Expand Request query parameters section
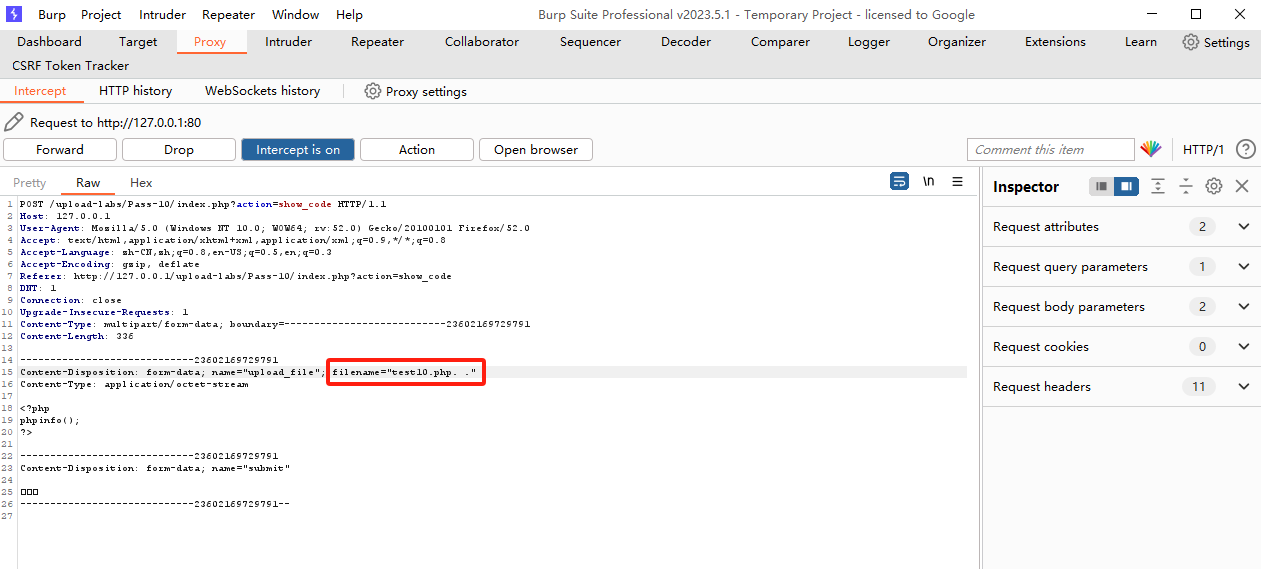This screenshot has width=1261, height=569. [x=1244, y=267]
